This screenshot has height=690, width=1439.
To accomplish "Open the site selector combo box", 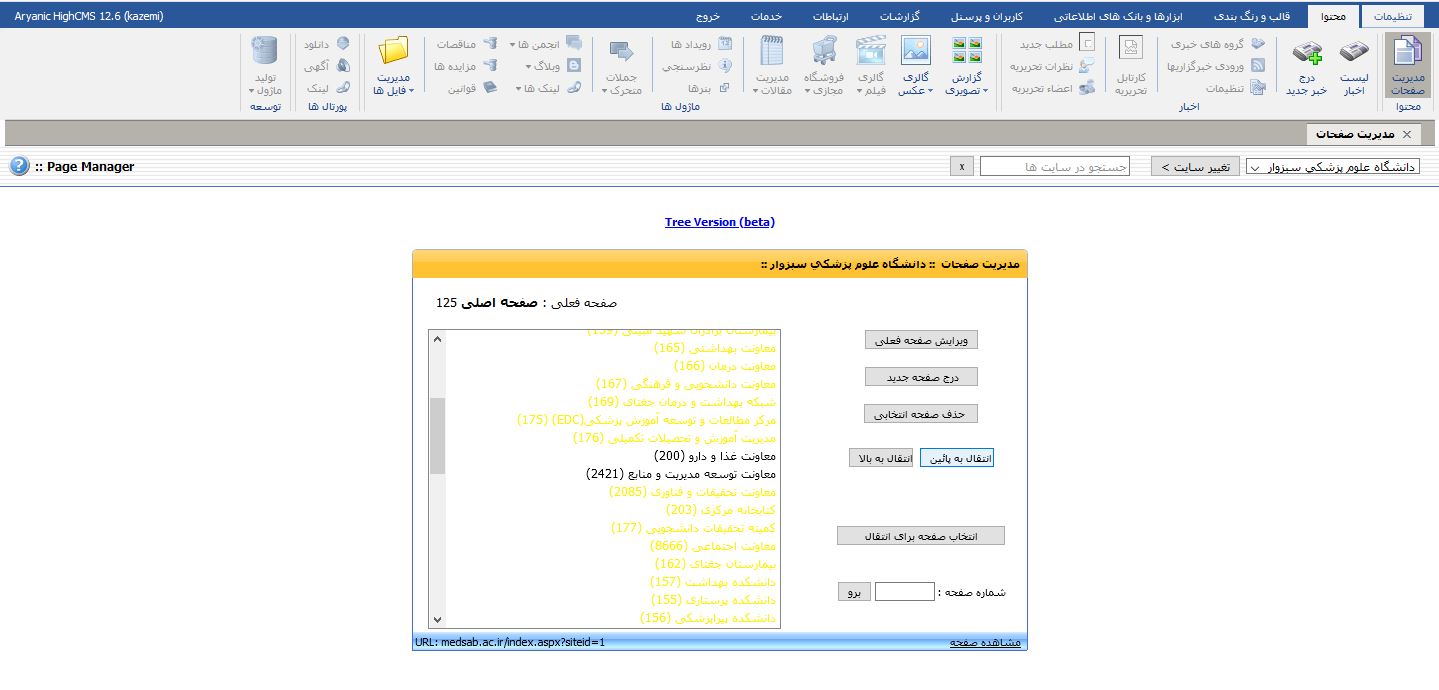I will tap(1332, 167).
